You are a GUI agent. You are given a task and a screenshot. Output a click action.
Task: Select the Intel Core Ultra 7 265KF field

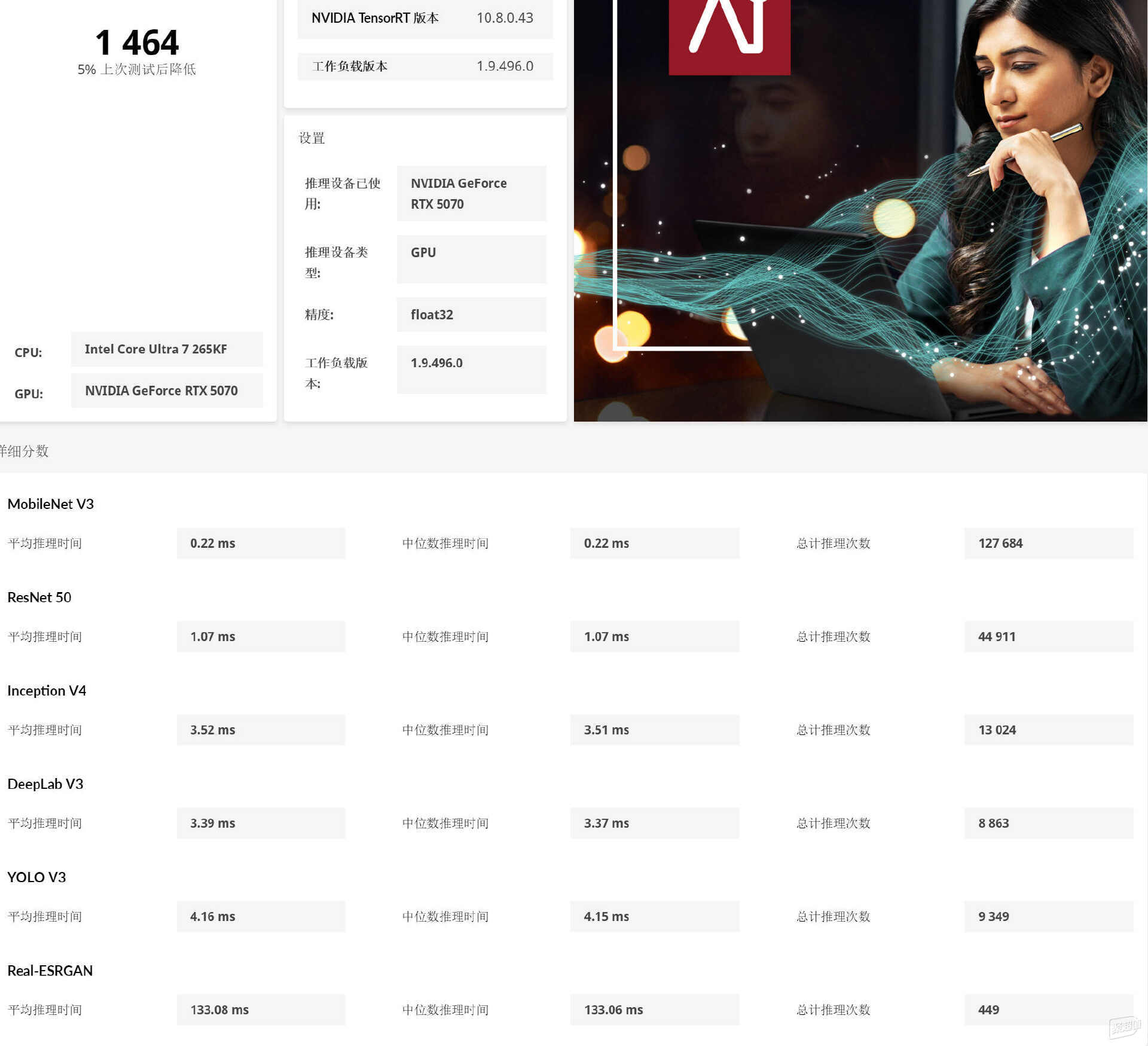click(x=167, y=349)
